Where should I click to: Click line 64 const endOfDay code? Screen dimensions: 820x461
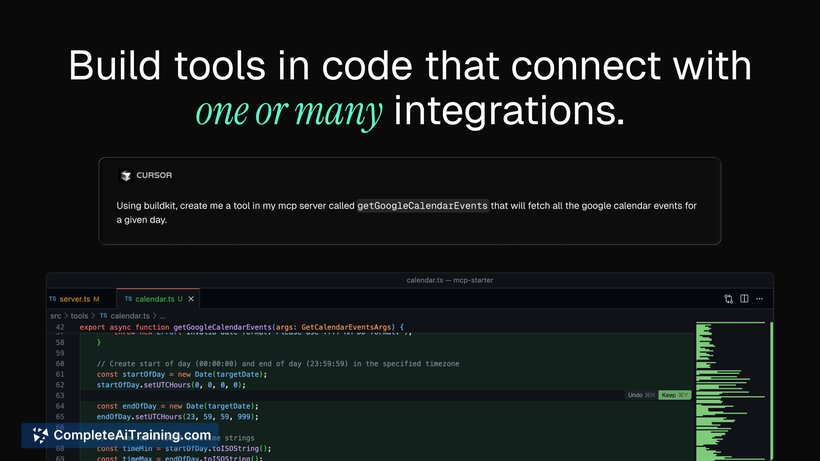pos(177,406)
